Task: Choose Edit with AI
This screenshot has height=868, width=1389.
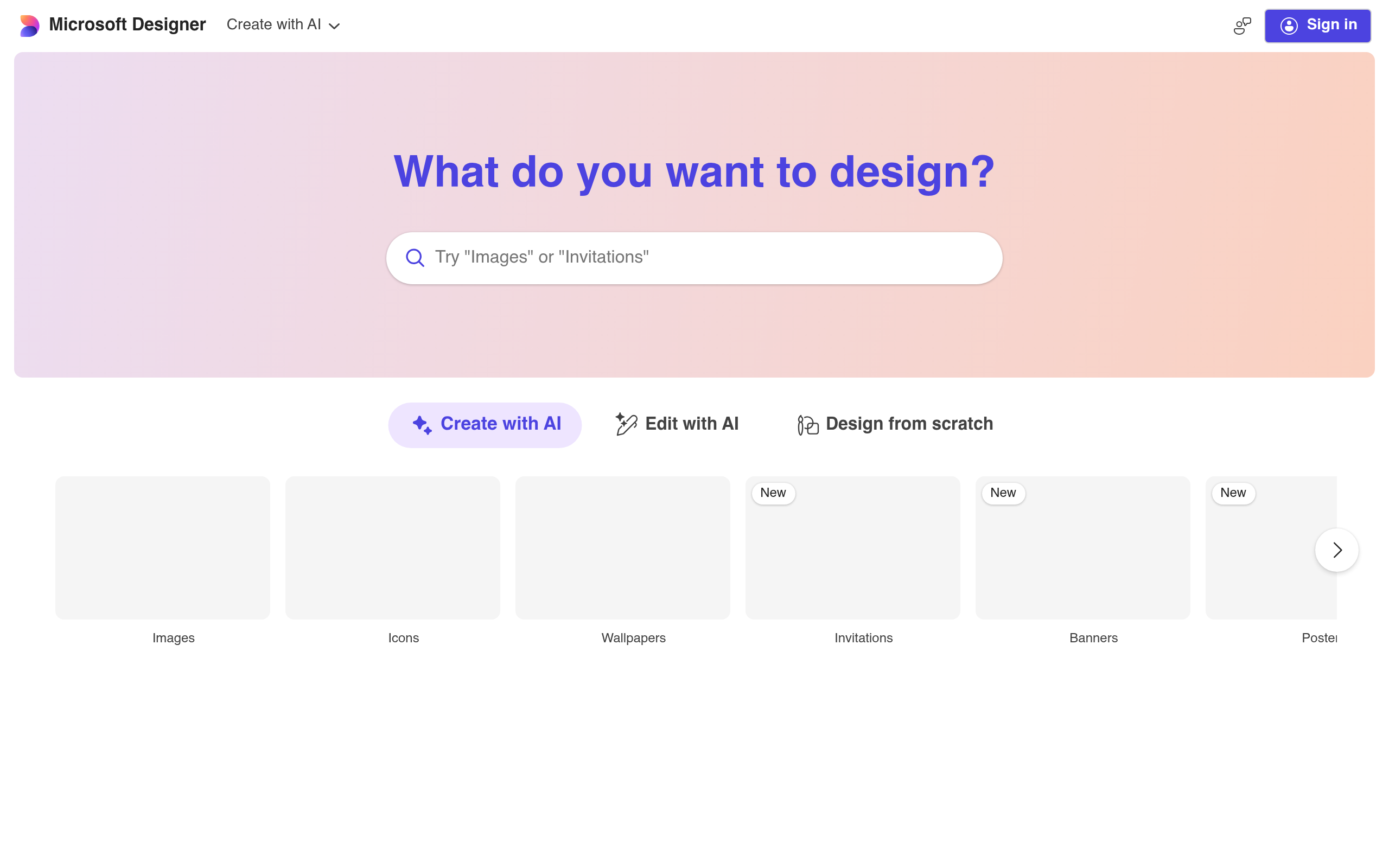Action: point(692,424)
